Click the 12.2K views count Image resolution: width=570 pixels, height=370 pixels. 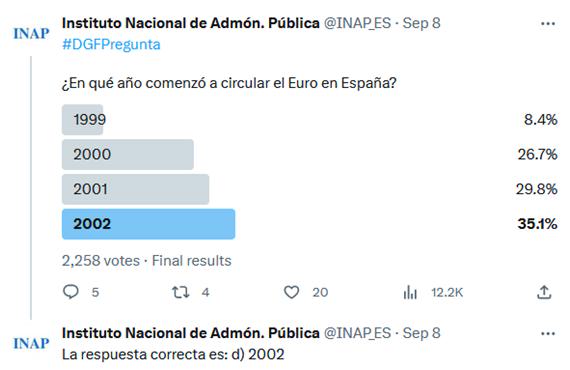click(x=447, y=292)
